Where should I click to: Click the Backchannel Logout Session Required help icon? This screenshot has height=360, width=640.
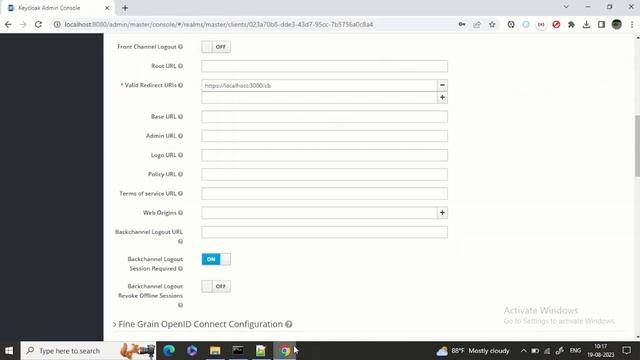pos(180,269)
